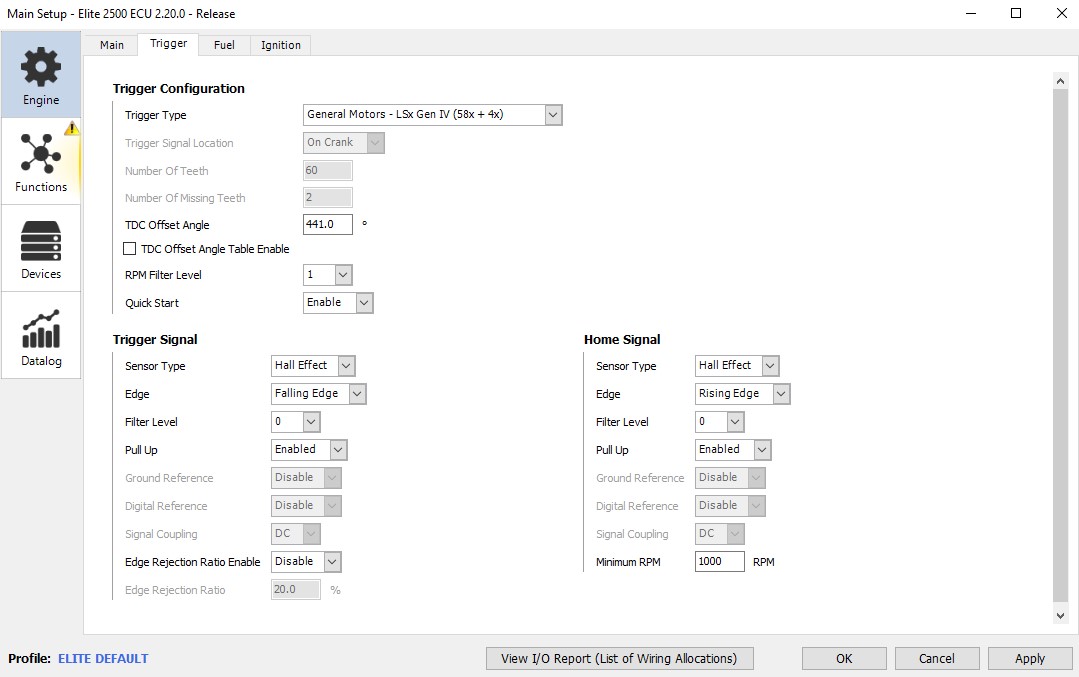Click the Quick Start label

coord(152,303)
